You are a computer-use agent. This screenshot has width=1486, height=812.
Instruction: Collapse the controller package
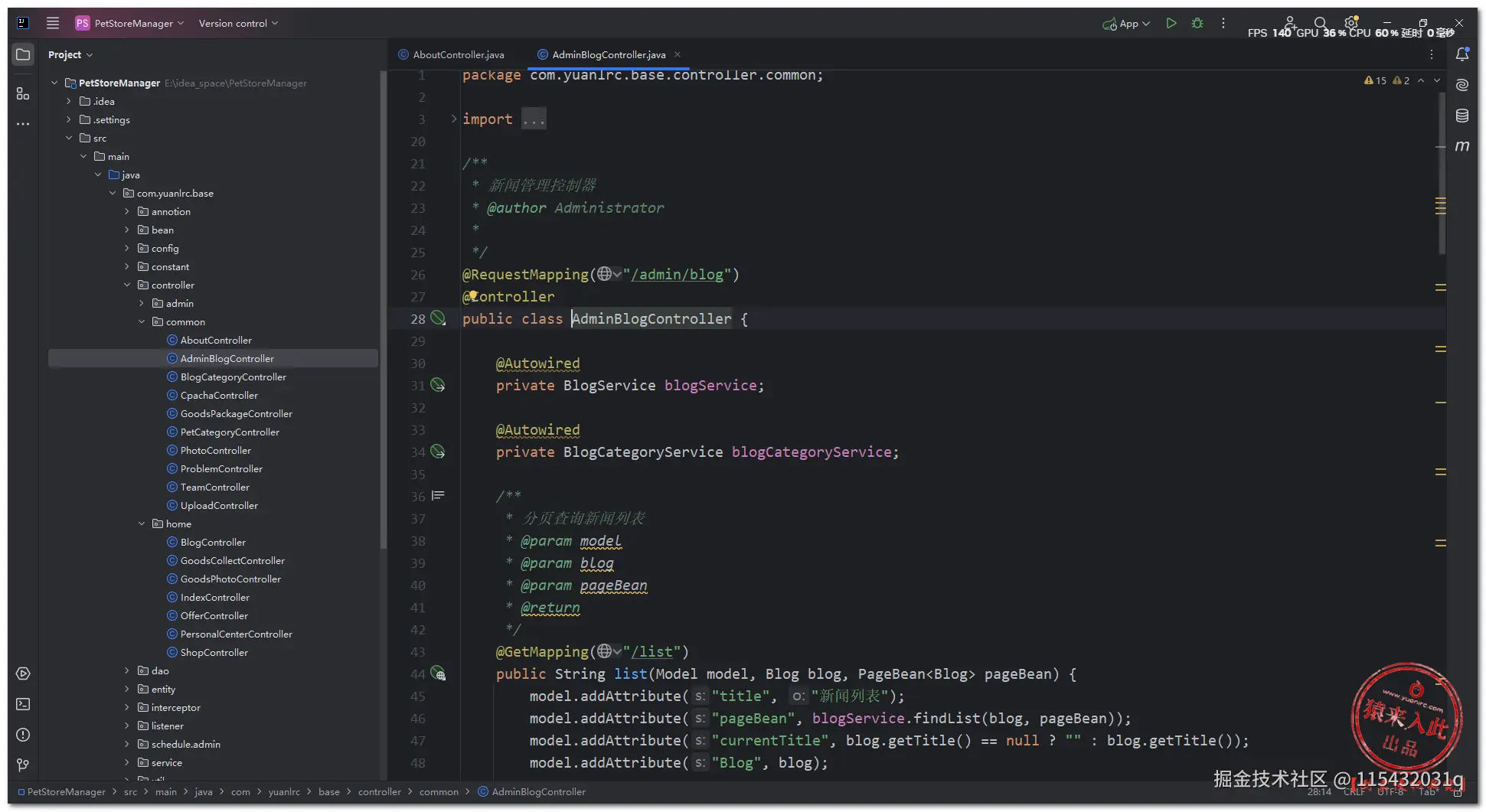coord(127,285)
